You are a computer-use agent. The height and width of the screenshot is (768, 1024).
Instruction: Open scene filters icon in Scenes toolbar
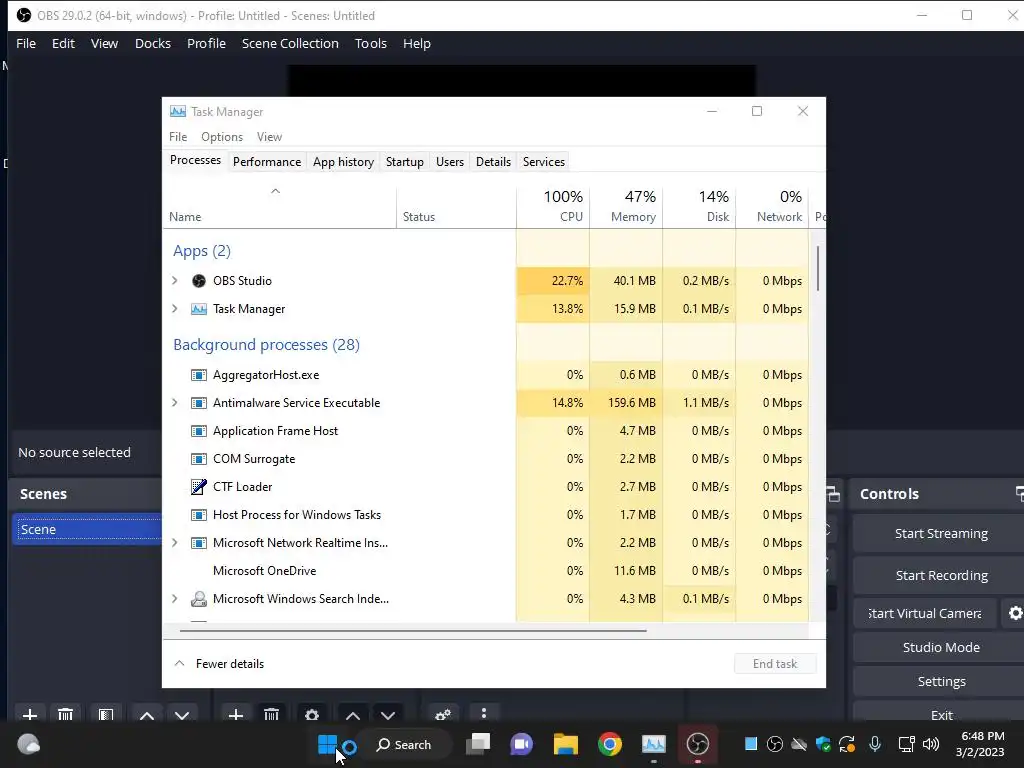(106, 715)
